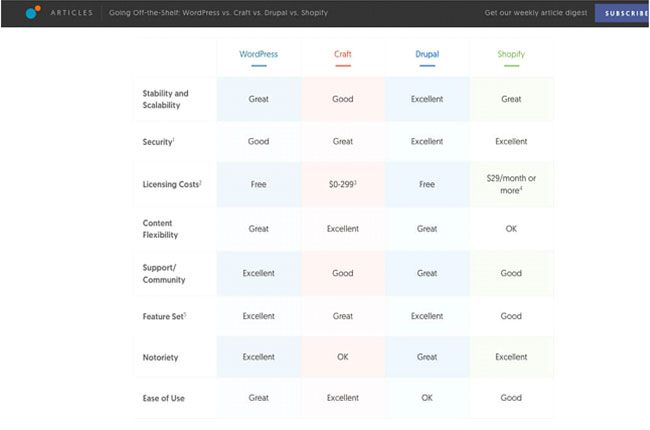Click WordPress's Free licensing cost cell
Screen dimensions: 650x430
pos(258,185)
